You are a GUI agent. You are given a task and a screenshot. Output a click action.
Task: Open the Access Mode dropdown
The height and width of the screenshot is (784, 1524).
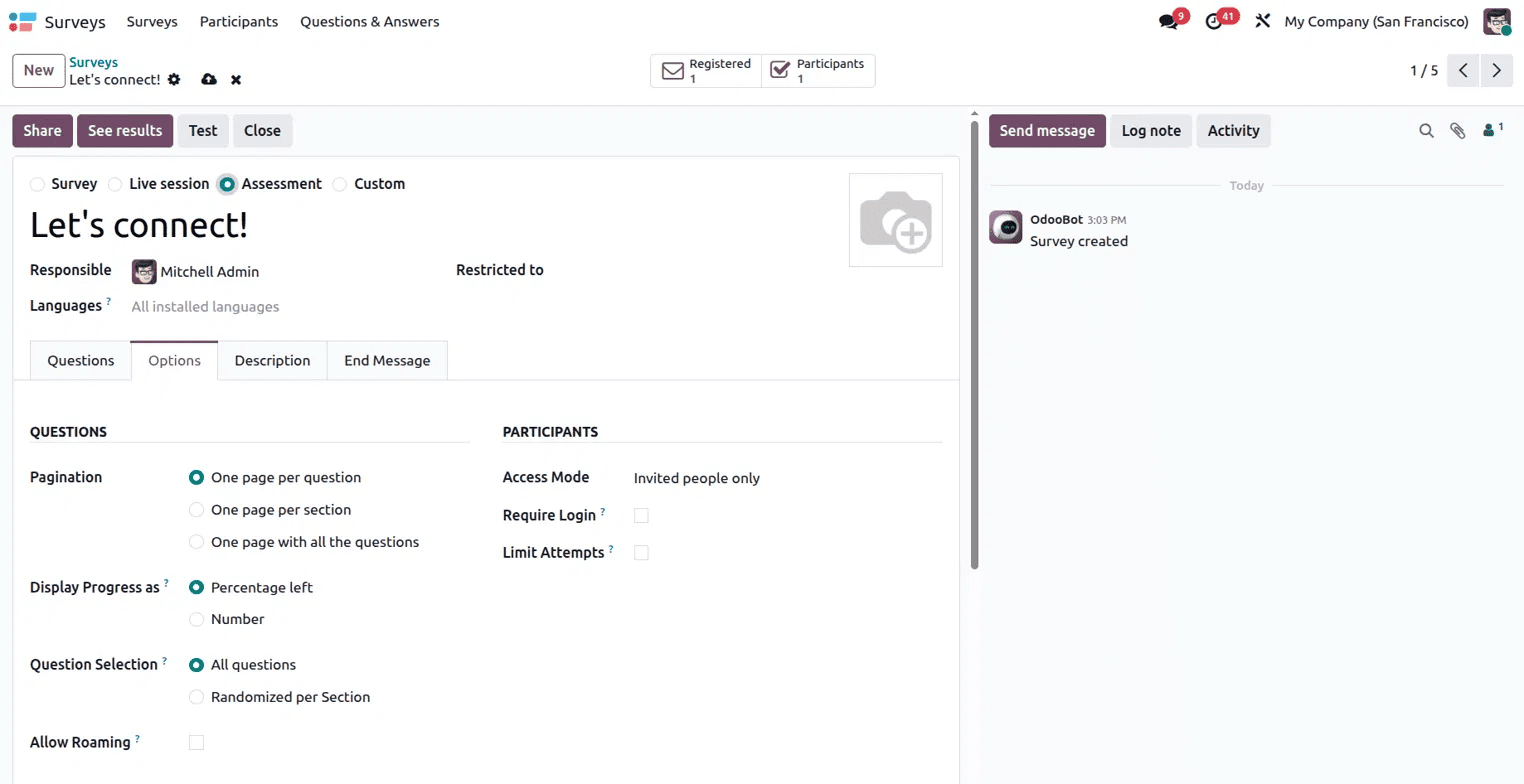(x=787, y=478)
